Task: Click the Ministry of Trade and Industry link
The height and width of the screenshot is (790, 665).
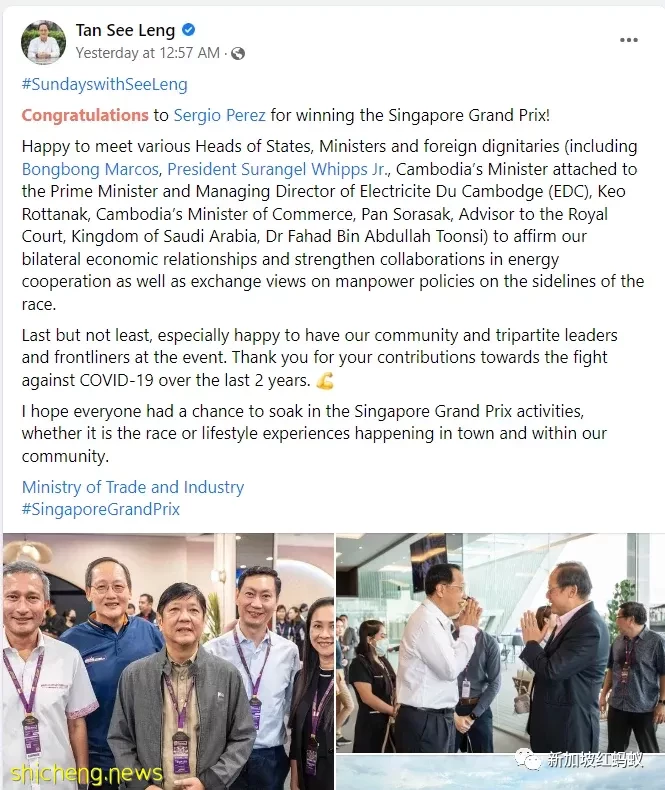Action: (133, 487)
